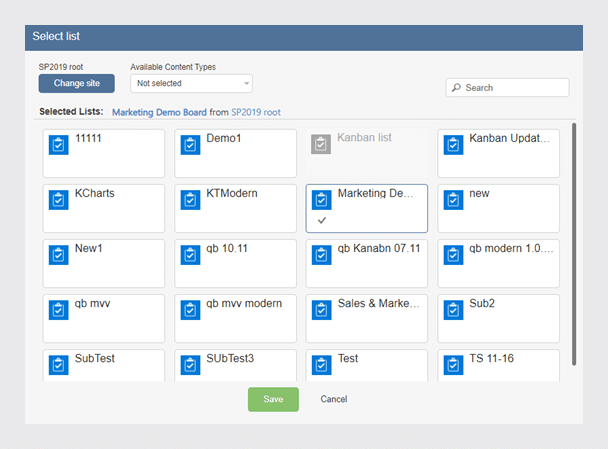The image size is (608, 449).
Task: Select the qb Kanabn 07.11 list name
Action: [379, 249]
